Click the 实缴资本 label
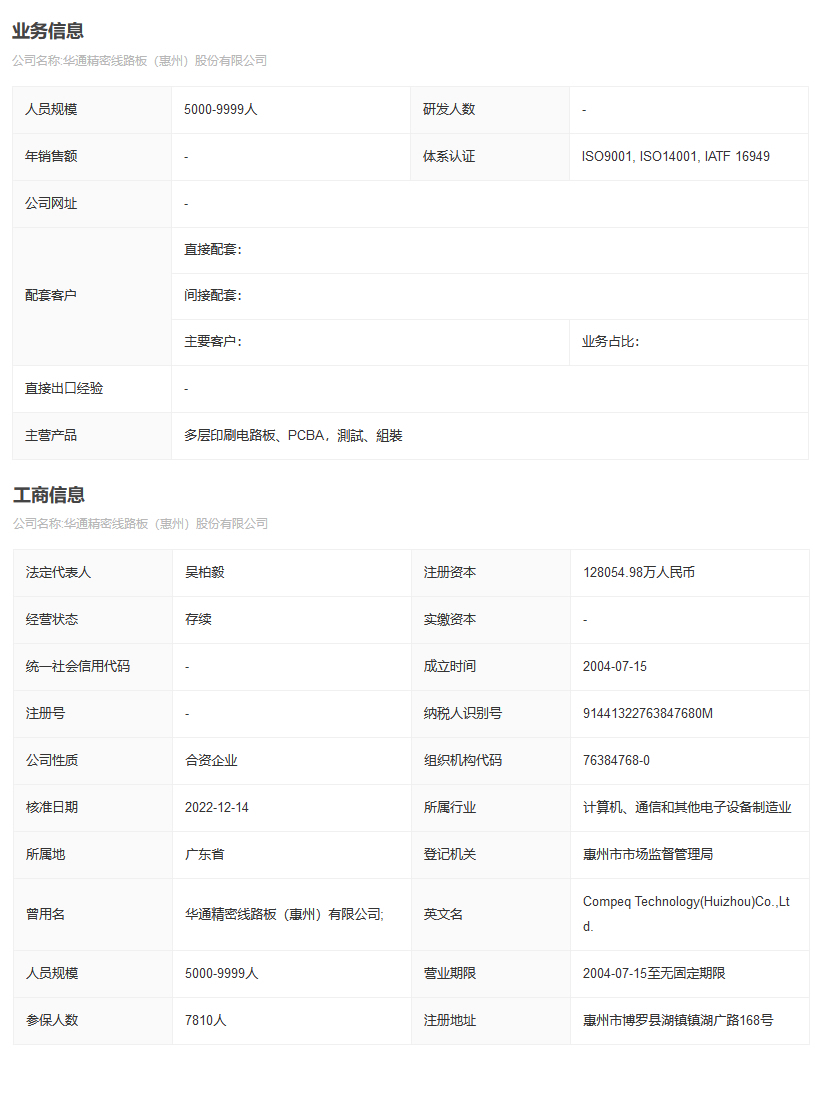This screenshot has width=826, height=1100. point(450,619)
